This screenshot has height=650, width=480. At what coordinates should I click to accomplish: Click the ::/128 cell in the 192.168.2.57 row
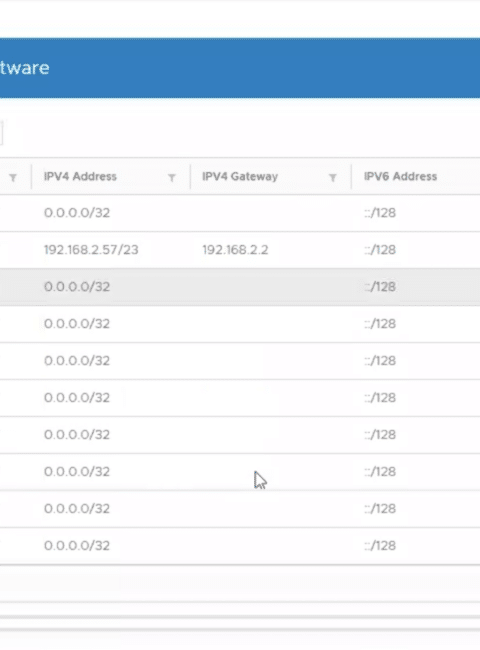point(380,250)
